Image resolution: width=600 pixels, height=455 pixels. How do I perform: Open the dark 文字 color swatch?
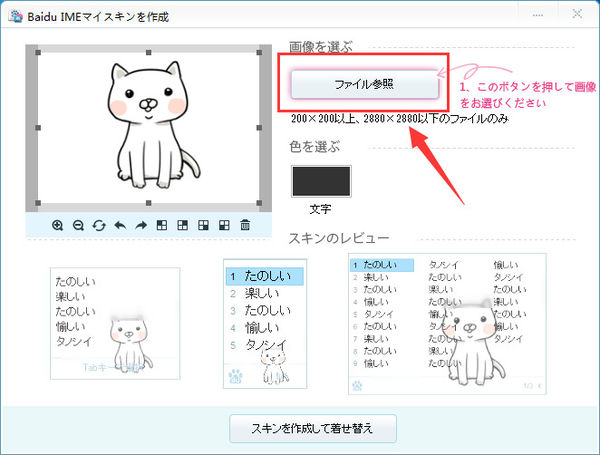[x=321, y=181]
